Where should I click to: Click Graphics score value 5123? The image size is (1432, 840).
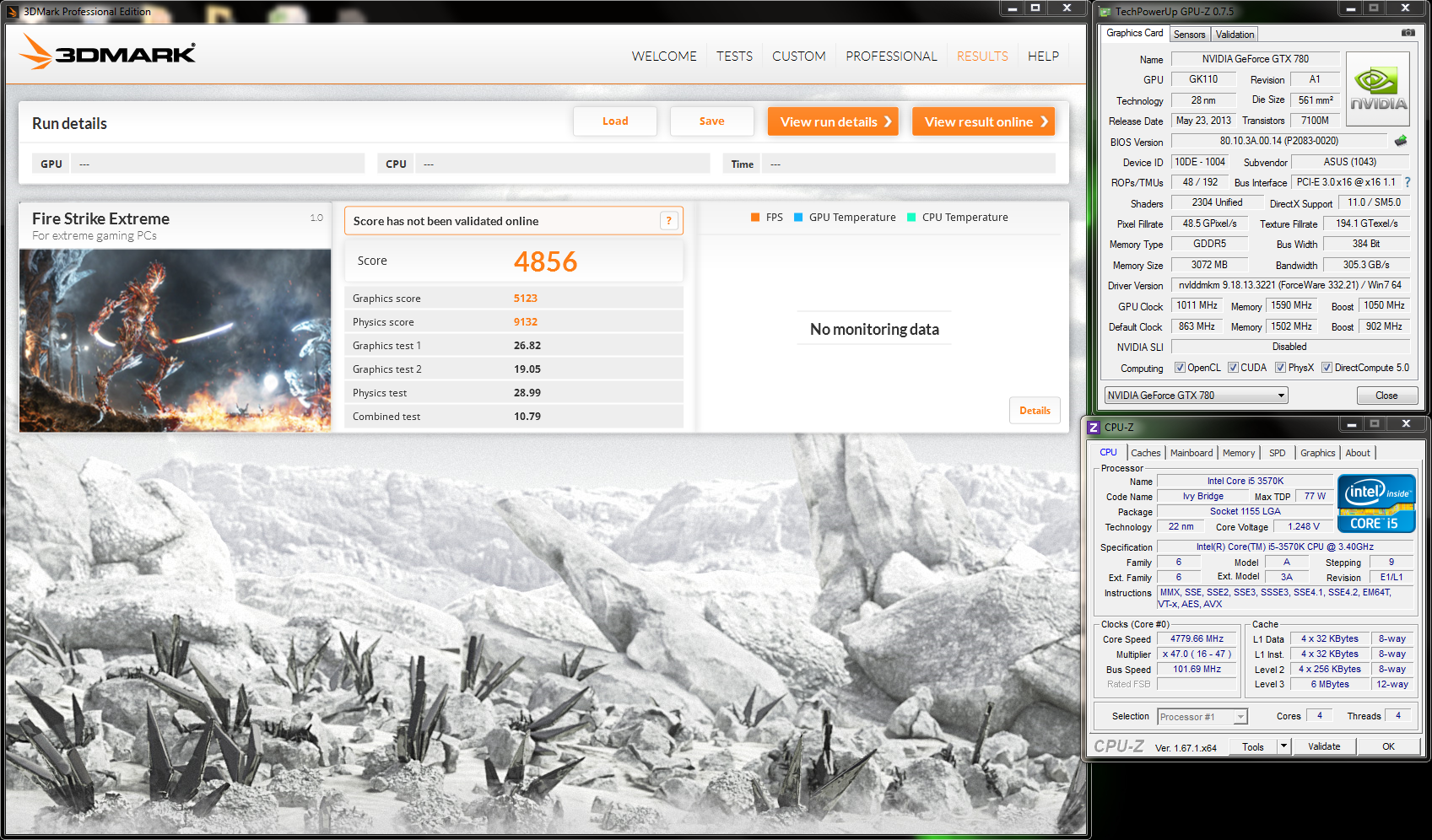[x=525, y=298]
